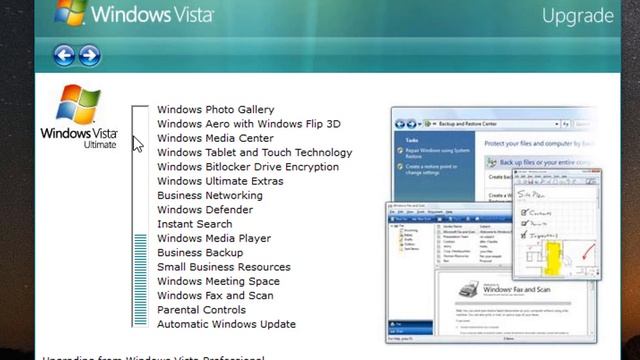Image resolution: width=640 pixels, height=360 pixels.
Task: Select Windows Defender item
Action: tap(205, 210)
